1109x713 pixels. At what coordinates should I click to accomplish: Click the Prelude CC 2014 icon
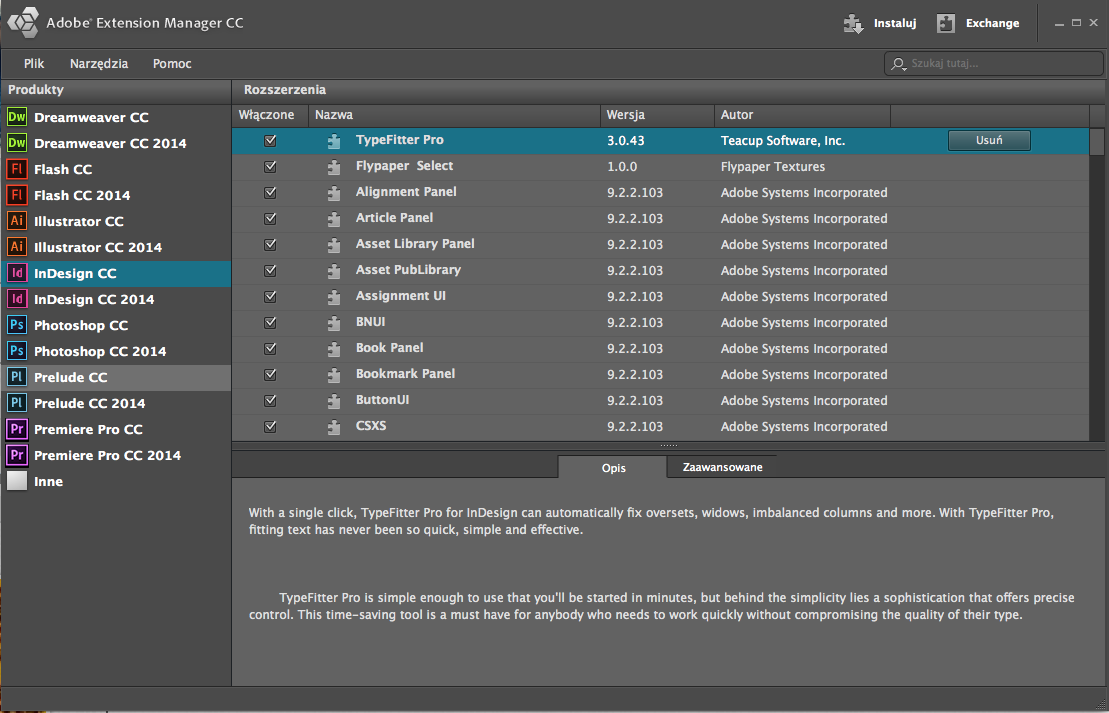click(17, 403)
